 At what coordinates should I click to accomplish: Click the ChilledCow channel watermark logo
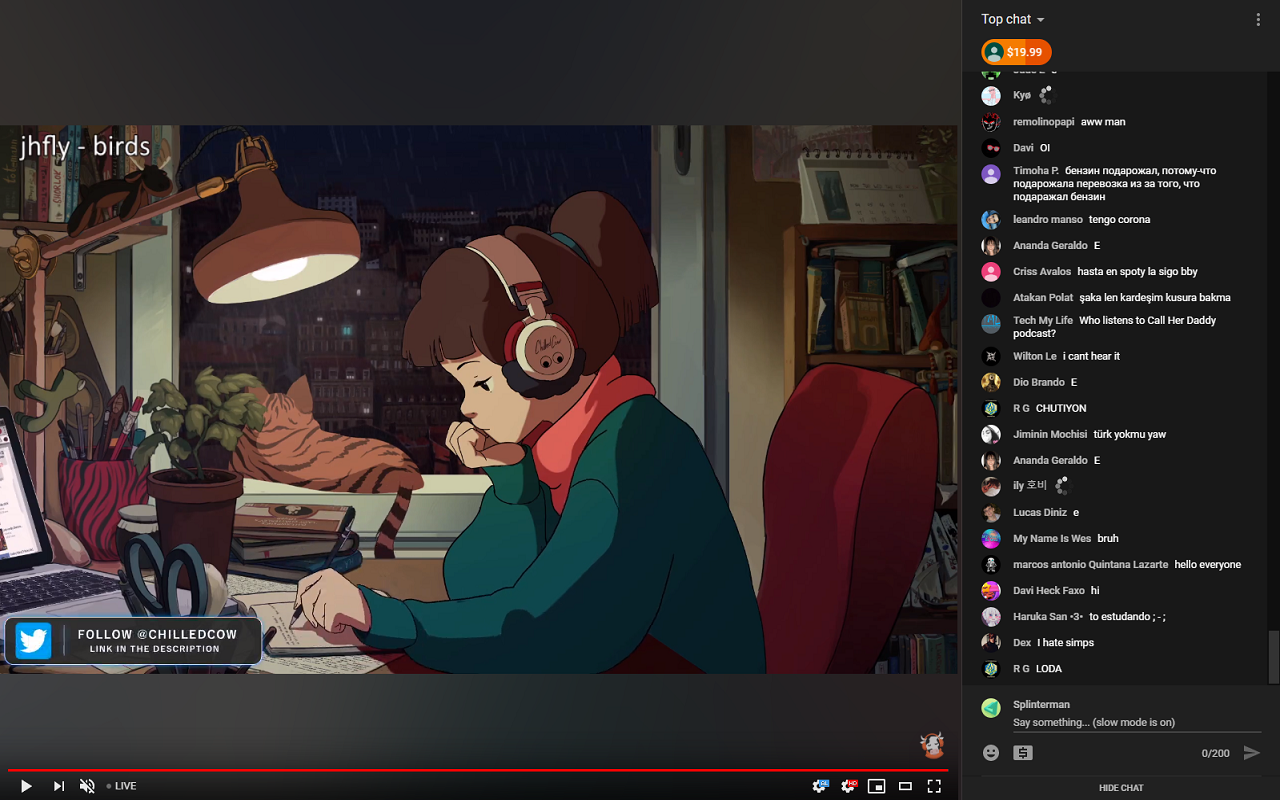pos(932,745)
